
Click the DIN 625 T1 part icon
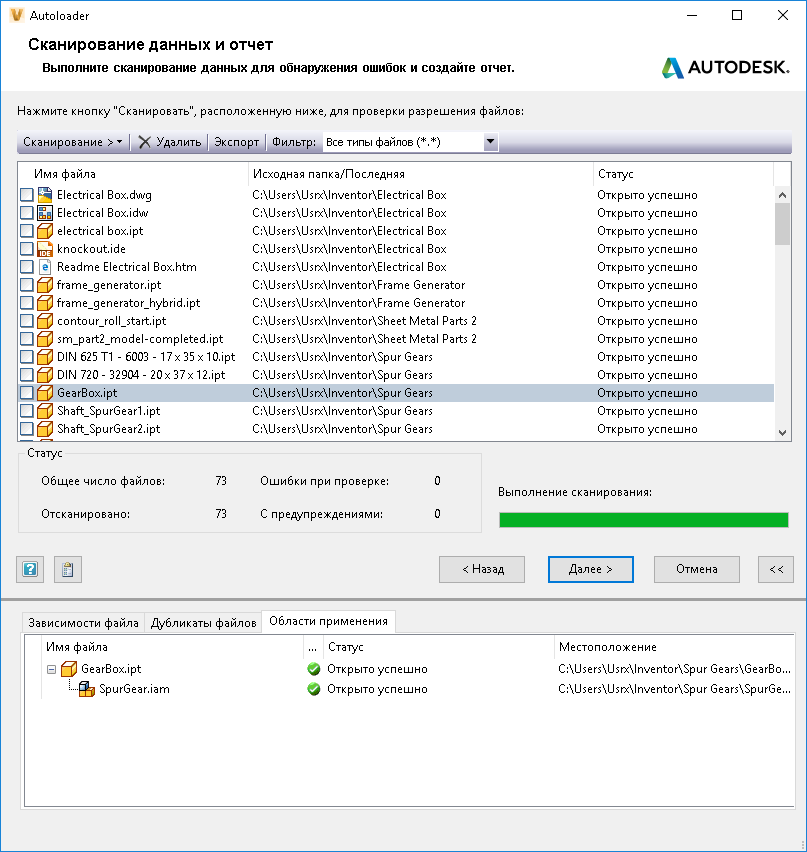point(45,356)
